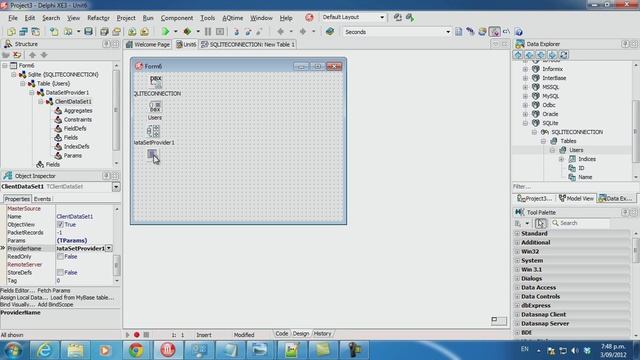The image size is (640, 360).
Task: Click the red circular icon after the Help menu
Action: pos(309,17)
